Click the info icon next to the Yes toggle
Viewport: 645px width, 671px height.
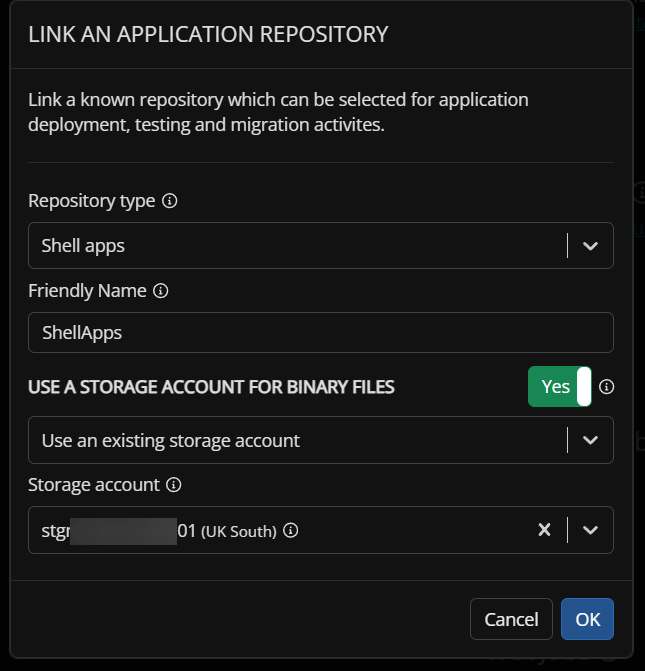606,387
